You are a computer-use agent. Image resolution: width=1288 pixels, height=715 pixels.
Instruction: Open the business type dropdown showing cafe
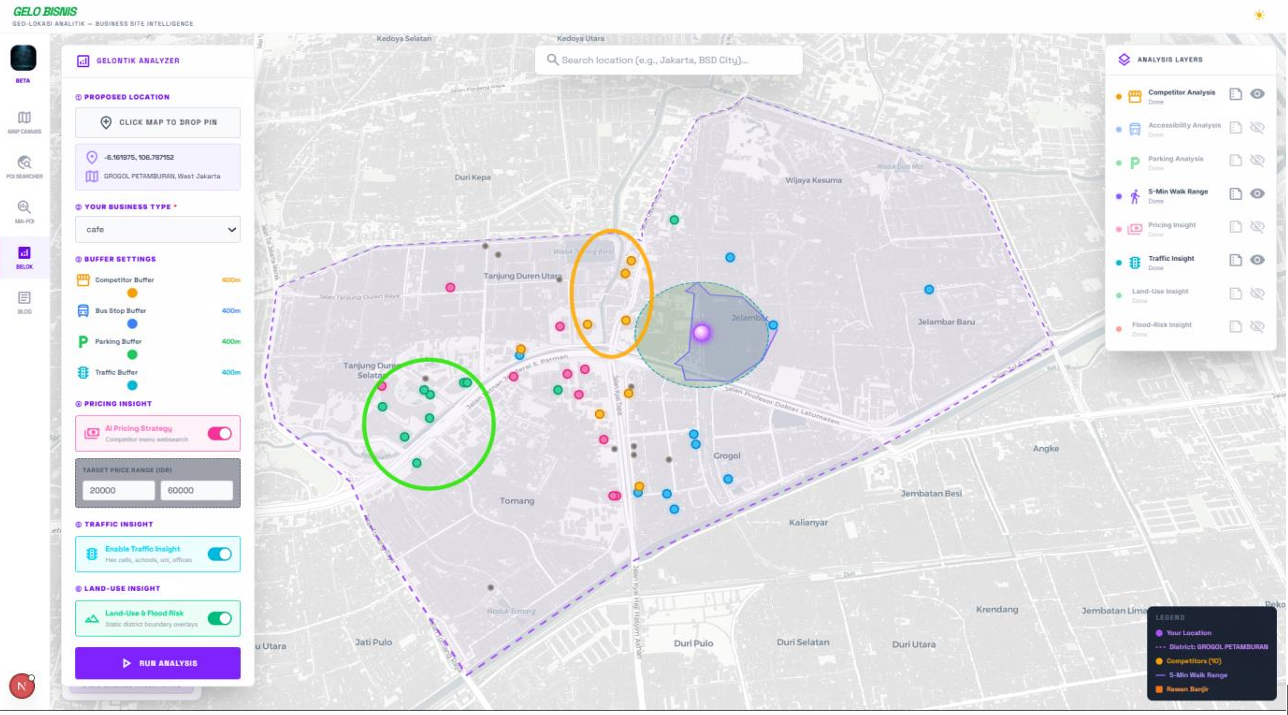pos(158,229)
